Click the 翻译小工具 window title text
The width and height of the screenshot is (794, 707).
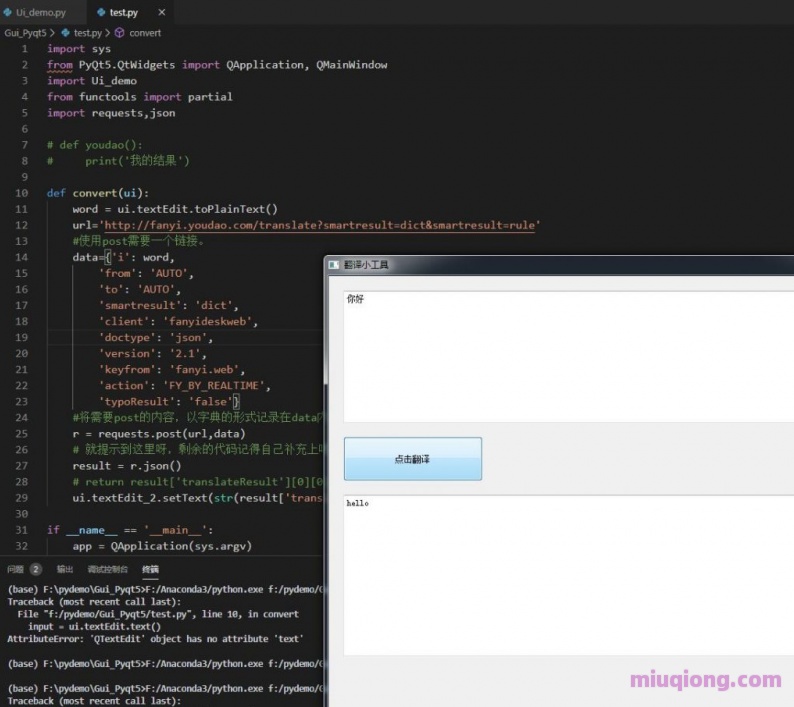point(366,265)
